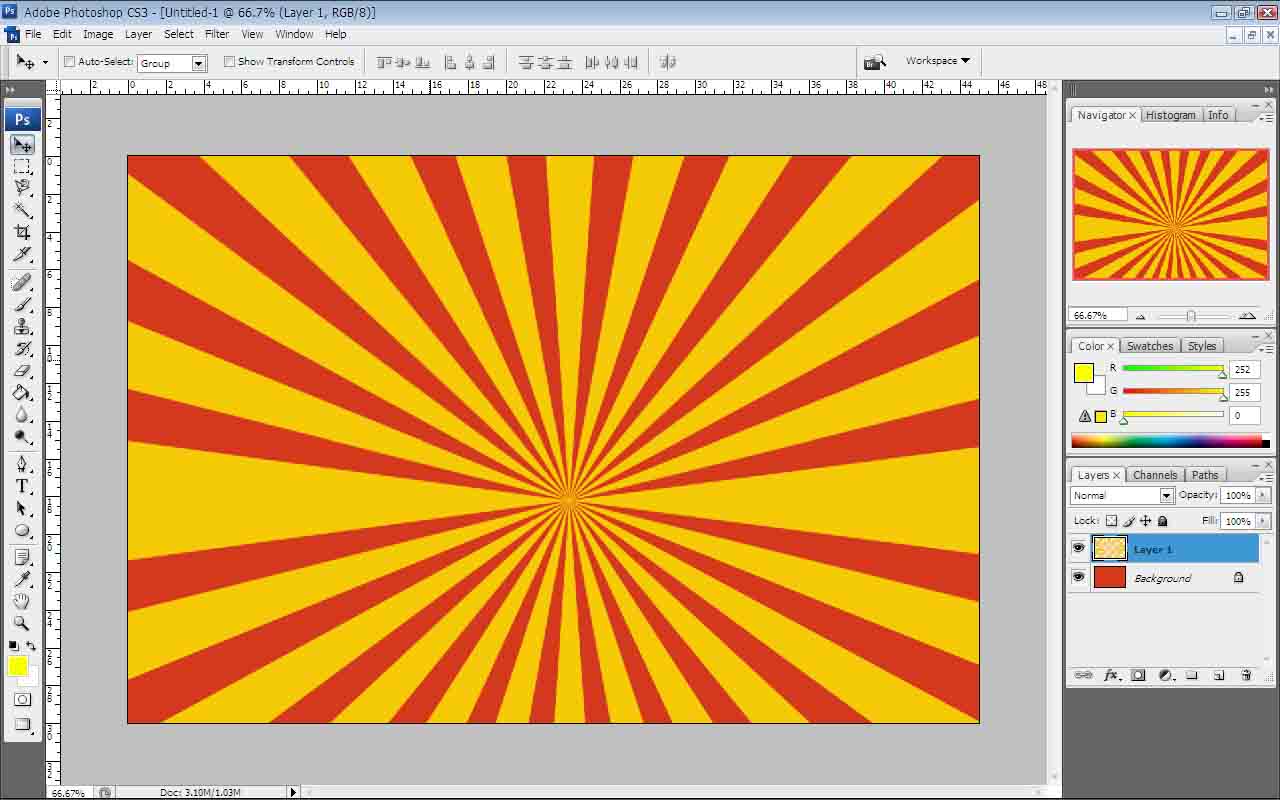Select the Lasso tool
Viewport: 1280px width, 800px height.
coord(22,188)
